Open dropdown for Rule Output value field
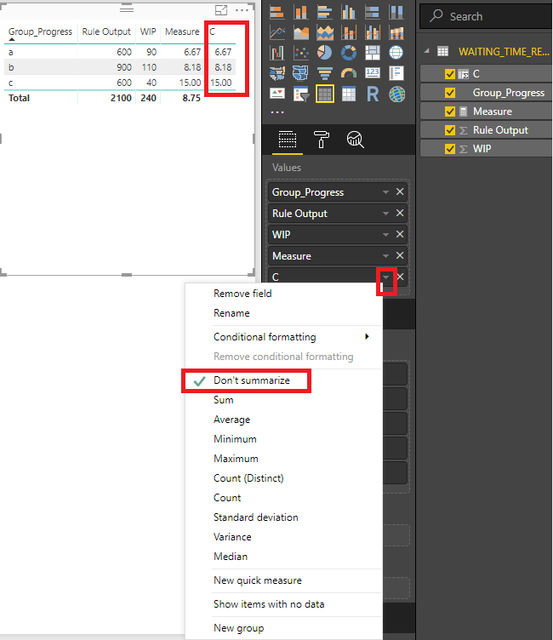This screenshot has height=640, width=553. (x=386, y=213)
